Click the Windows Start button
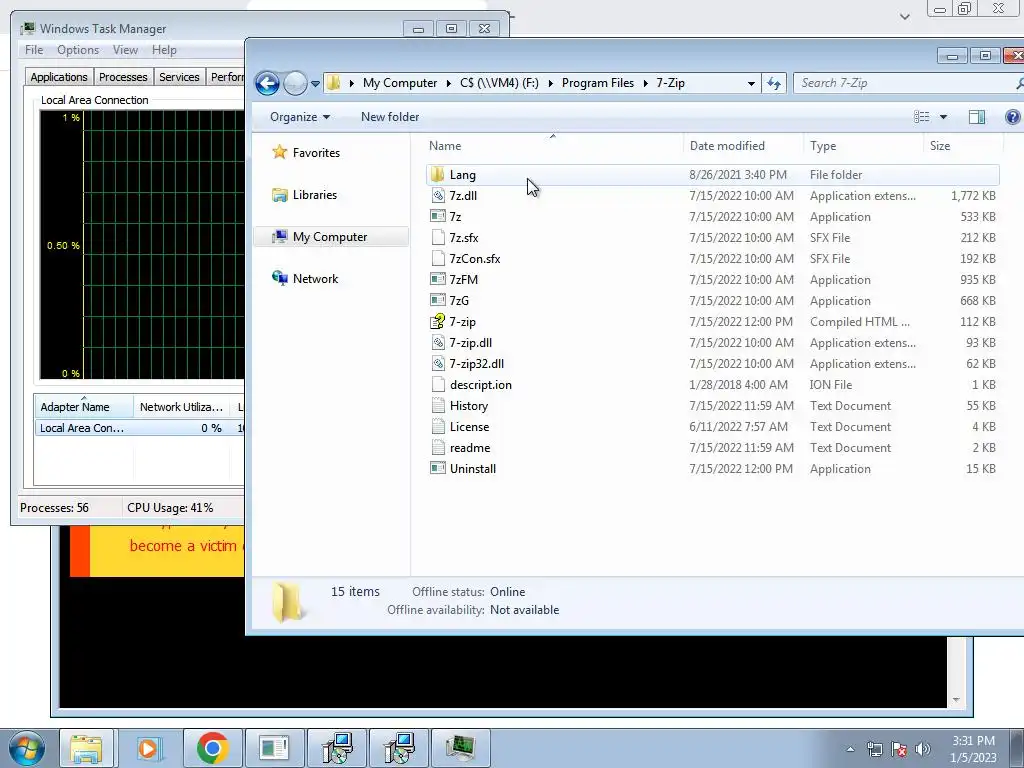1024x768 pixels. tap(26, 748)
